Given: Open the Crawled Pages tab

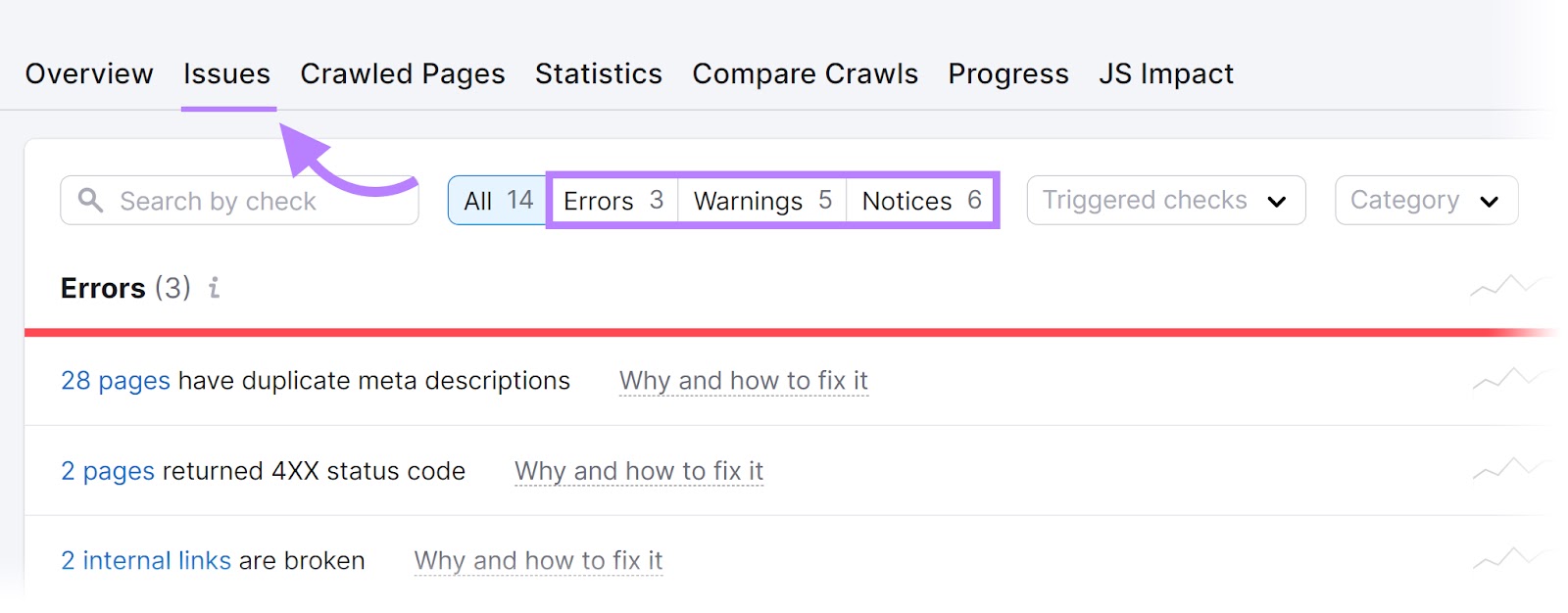Looking at the screenshot, I should tap(403, 74).
